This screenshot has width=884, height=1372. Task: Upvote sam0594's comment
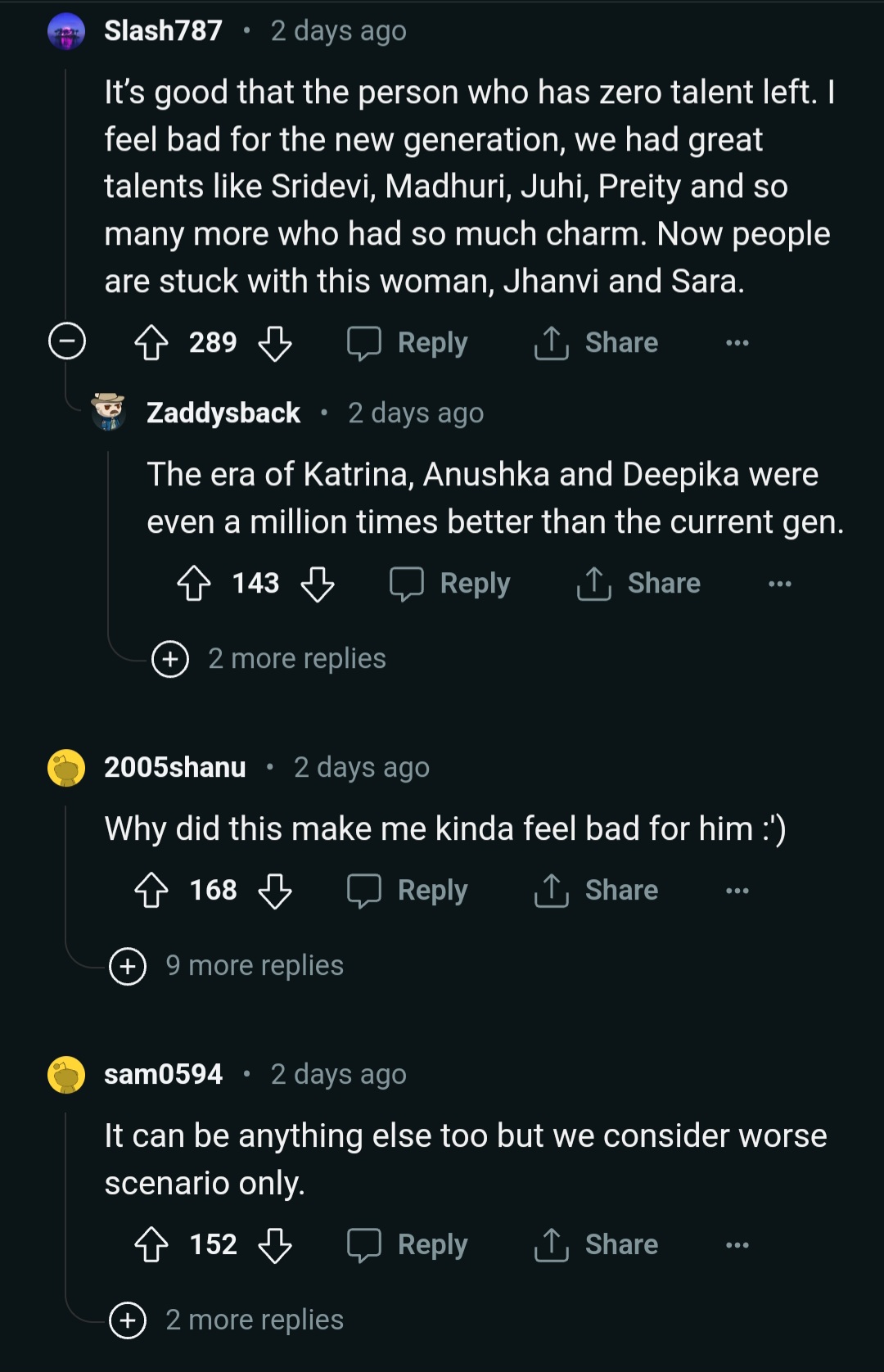151,1245
